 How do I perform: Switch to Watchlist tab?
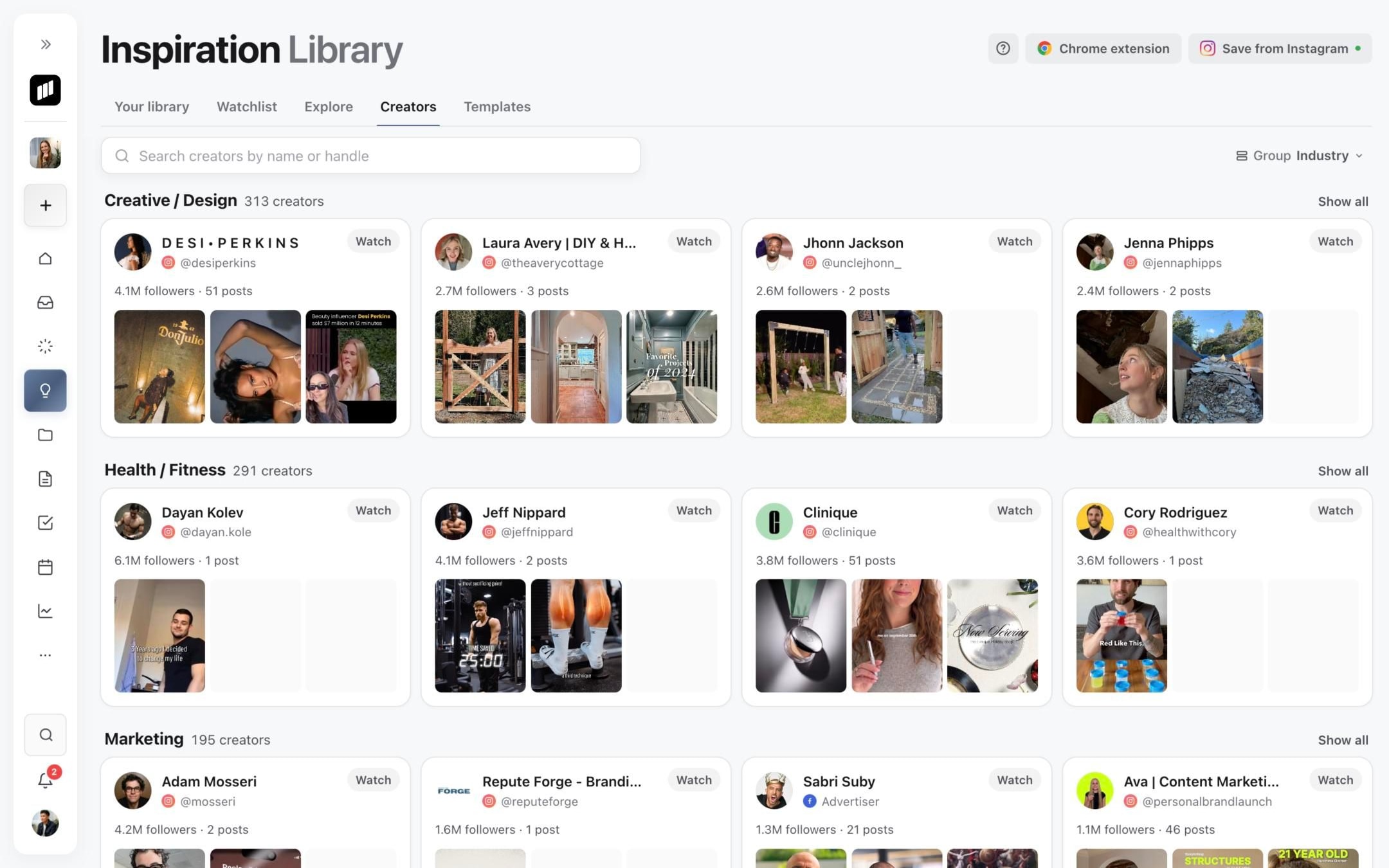click(x=247, y=107)
